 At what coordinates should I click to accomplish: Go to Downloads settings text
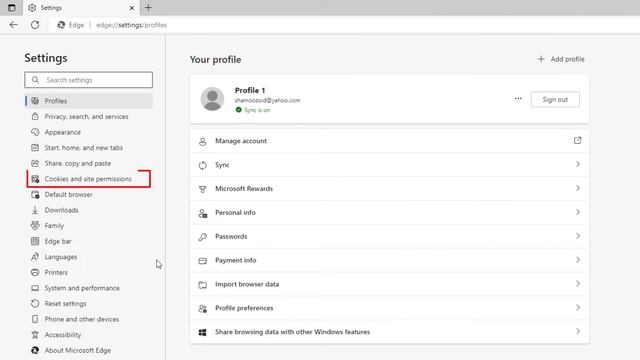click(61, 210)
